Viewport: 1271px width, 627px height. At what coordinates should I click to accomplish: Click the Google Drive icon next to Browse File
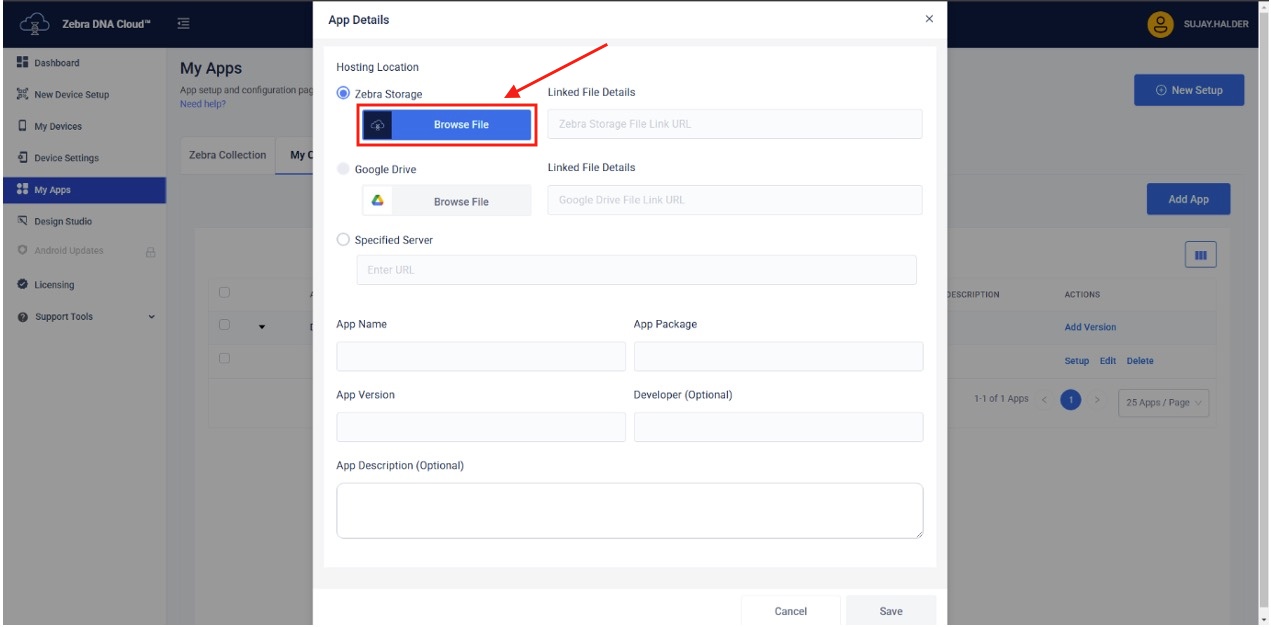(378, 201)
